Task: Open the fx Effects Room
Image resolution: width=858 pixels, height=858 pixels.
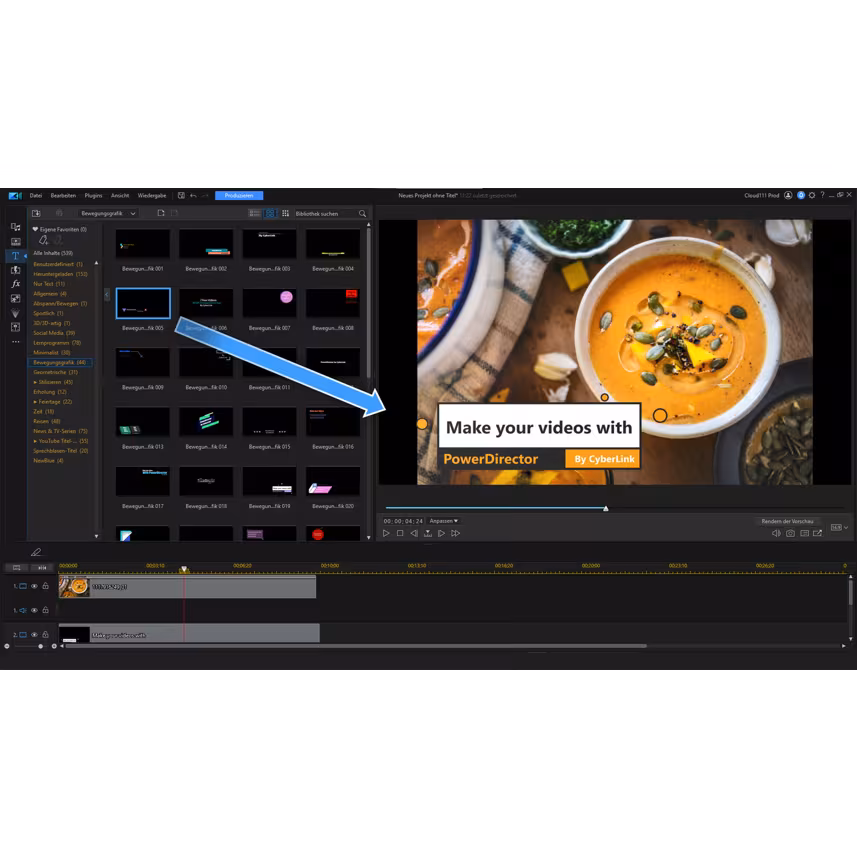Action: (x=15, y=284)
